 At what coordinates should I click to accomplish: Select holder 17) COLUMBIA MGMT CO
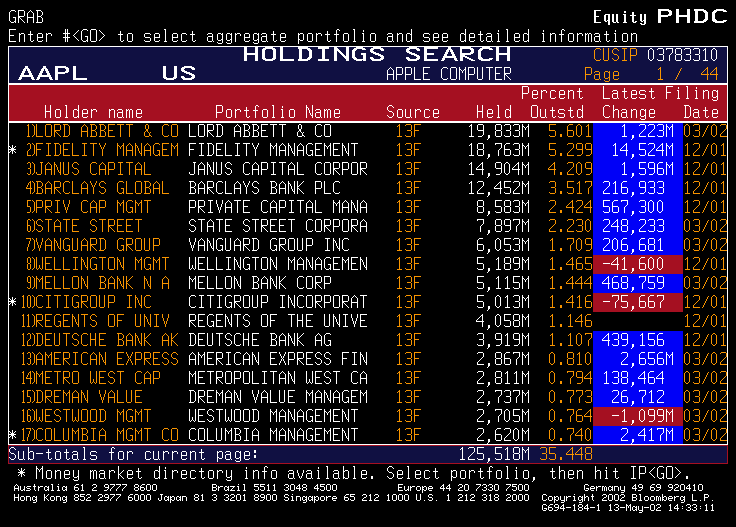(x=100, y=435)
